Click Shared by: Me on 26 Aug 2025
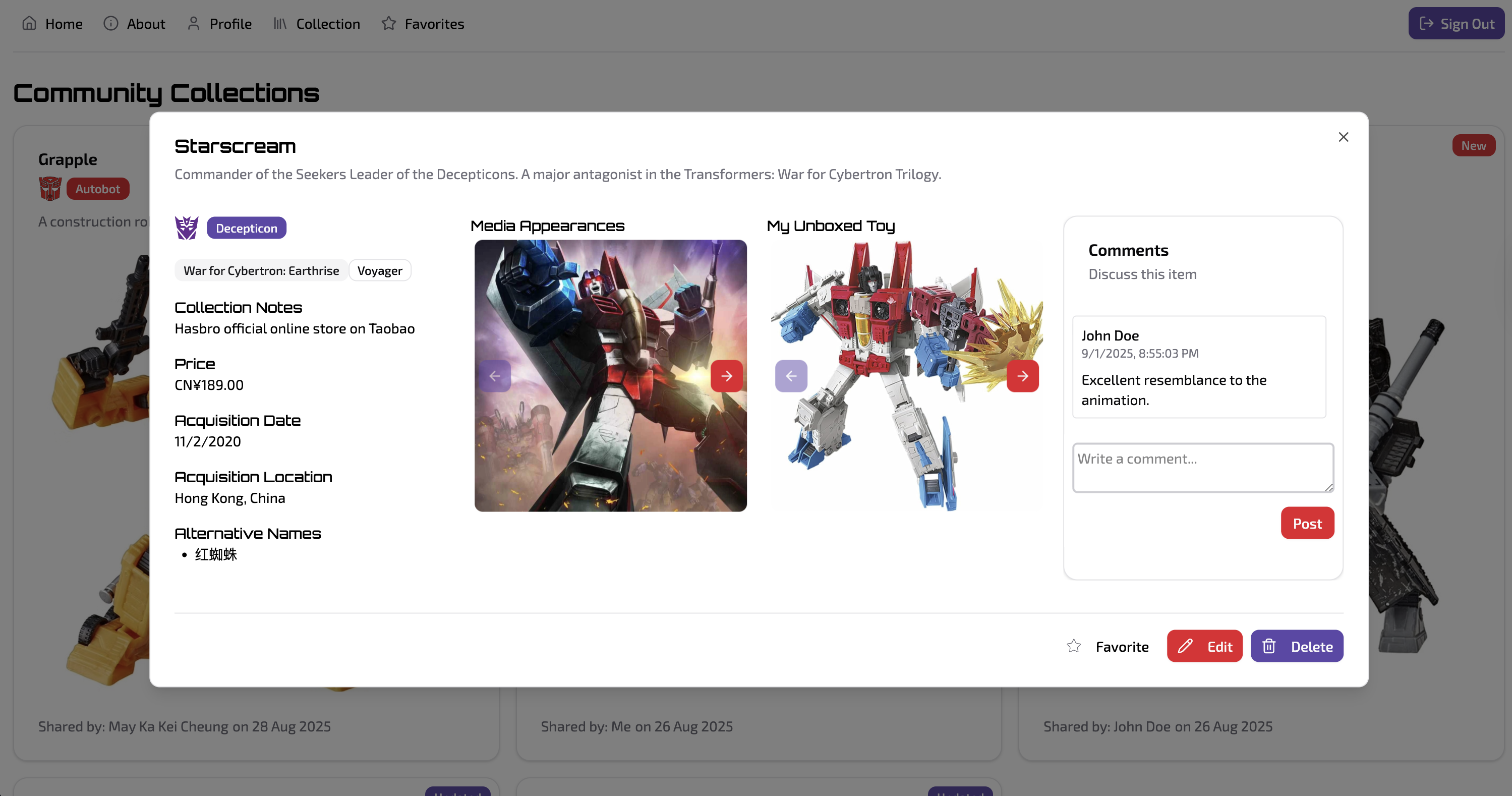 tap(637, 726)
